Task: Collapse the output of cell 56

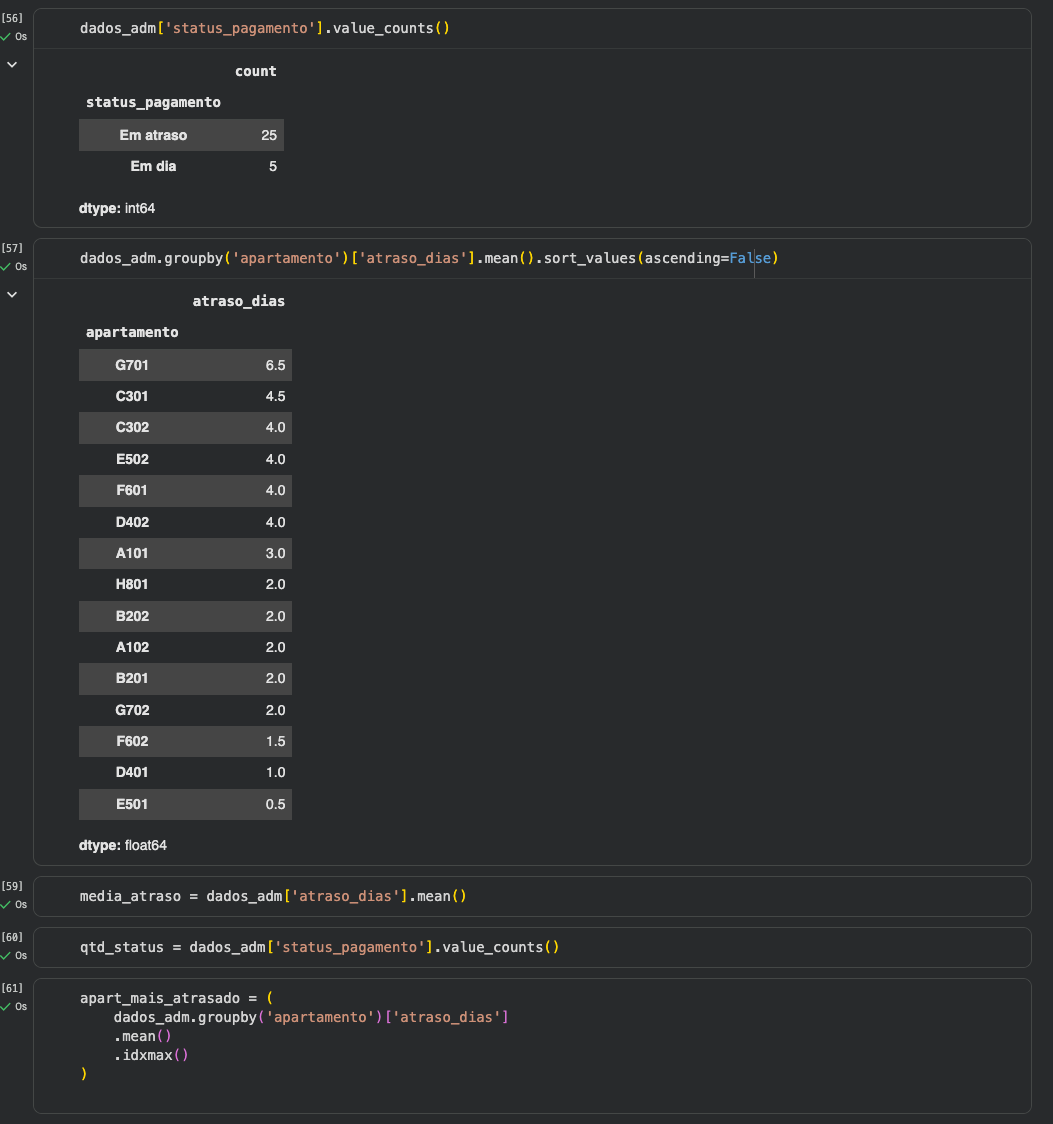Action: (12, 64)
